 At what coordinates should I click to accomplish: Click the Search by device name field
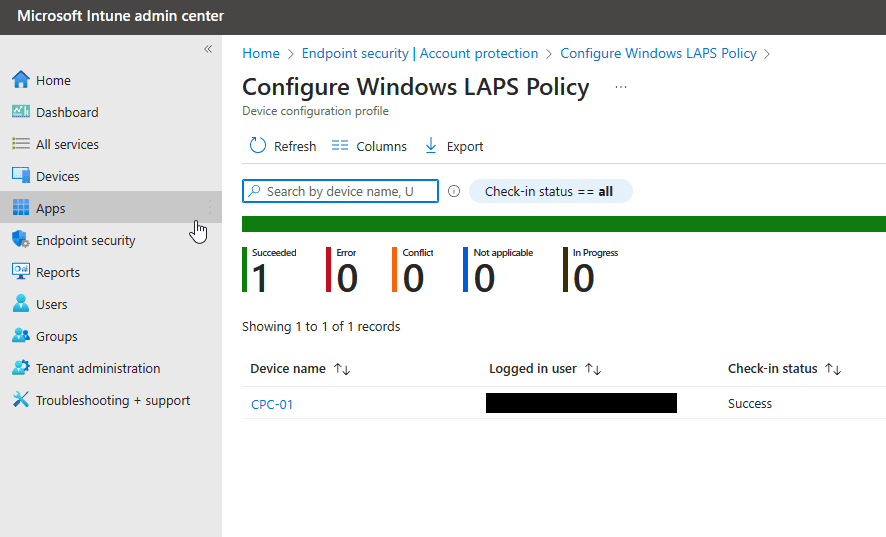(340, 191)
